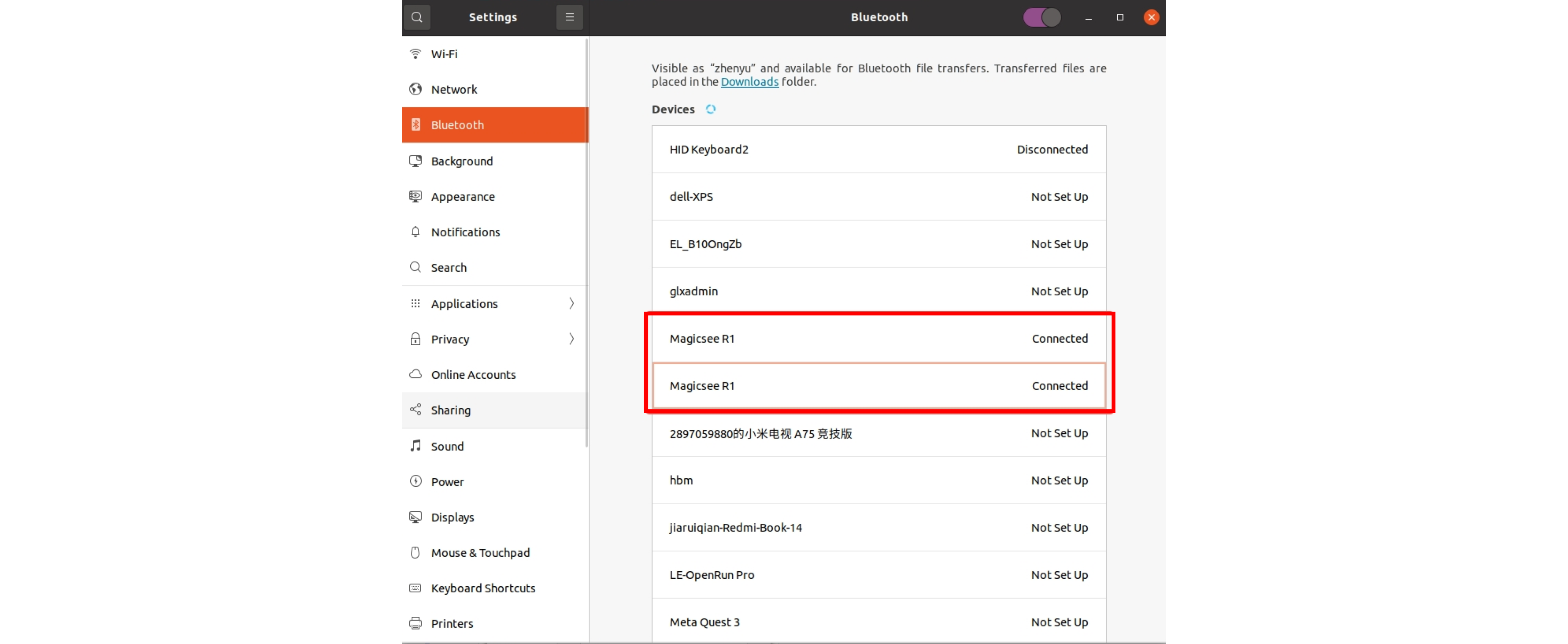Toggle the Bluetooth switch off

click(1041, 17)
